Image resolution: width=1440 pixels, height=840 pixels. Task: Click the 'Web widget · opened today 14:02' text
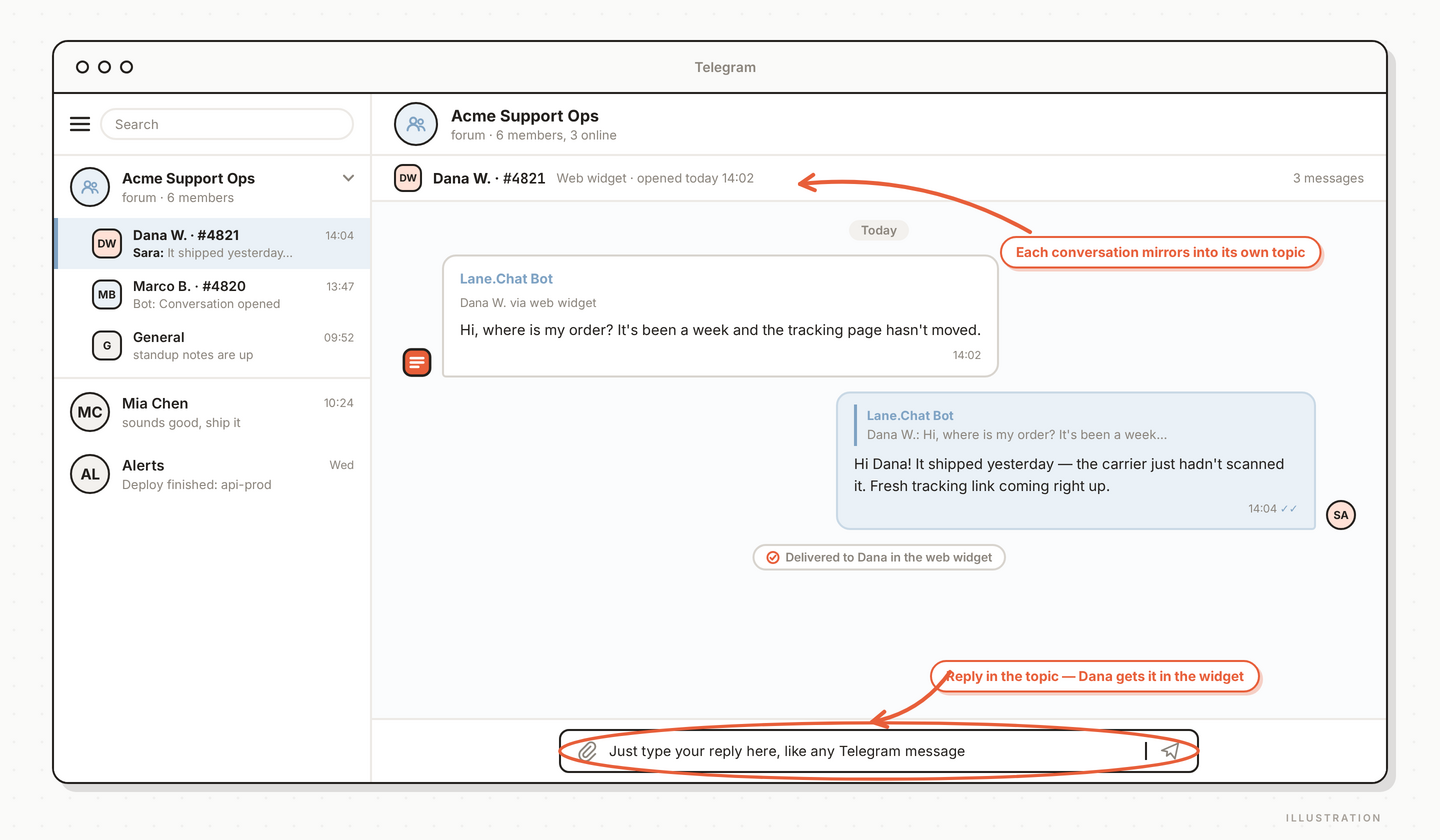655,178
